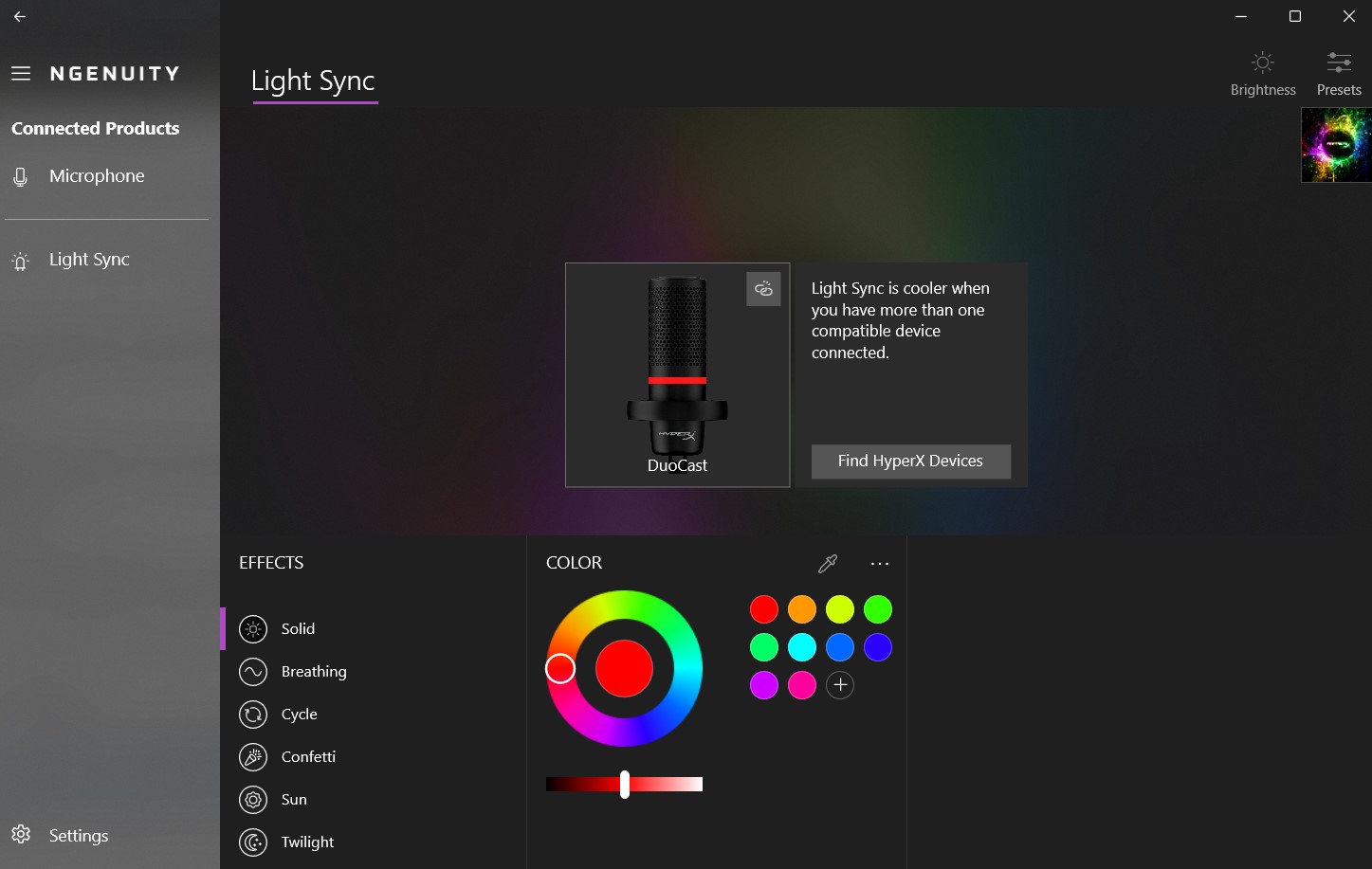
Task: Select the Breathing effect
Action: pos(313,672)
